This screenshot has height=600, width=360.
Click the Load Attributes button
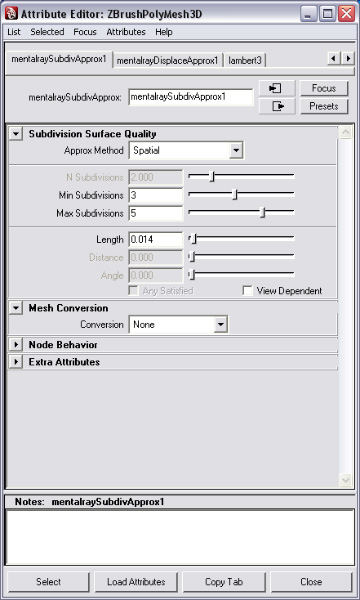pyautogui.click(x=136, y=582)
